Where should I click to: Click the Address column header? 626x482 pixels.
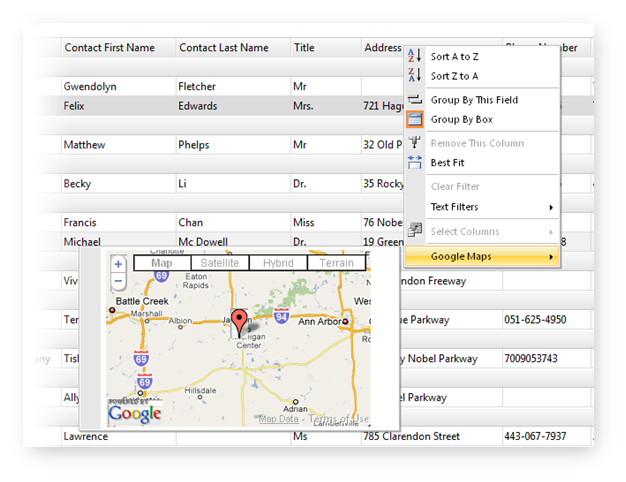tap(382, 48)
